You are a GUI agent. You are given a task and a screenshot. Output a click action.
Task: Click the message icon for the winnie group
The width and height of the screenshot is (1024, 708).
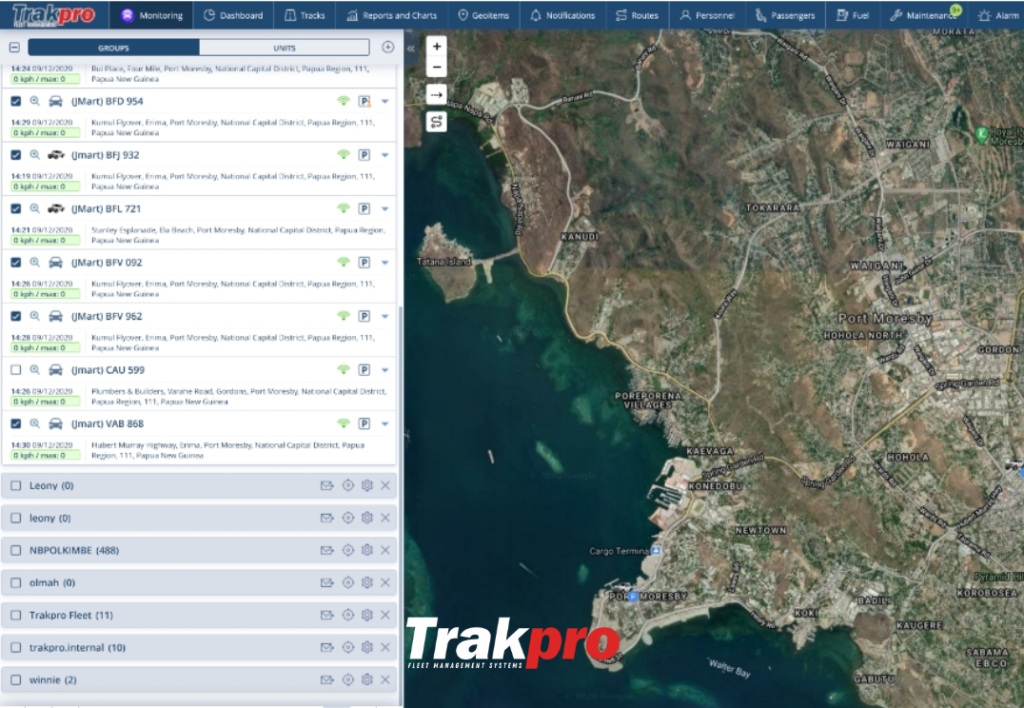[326, 679]
